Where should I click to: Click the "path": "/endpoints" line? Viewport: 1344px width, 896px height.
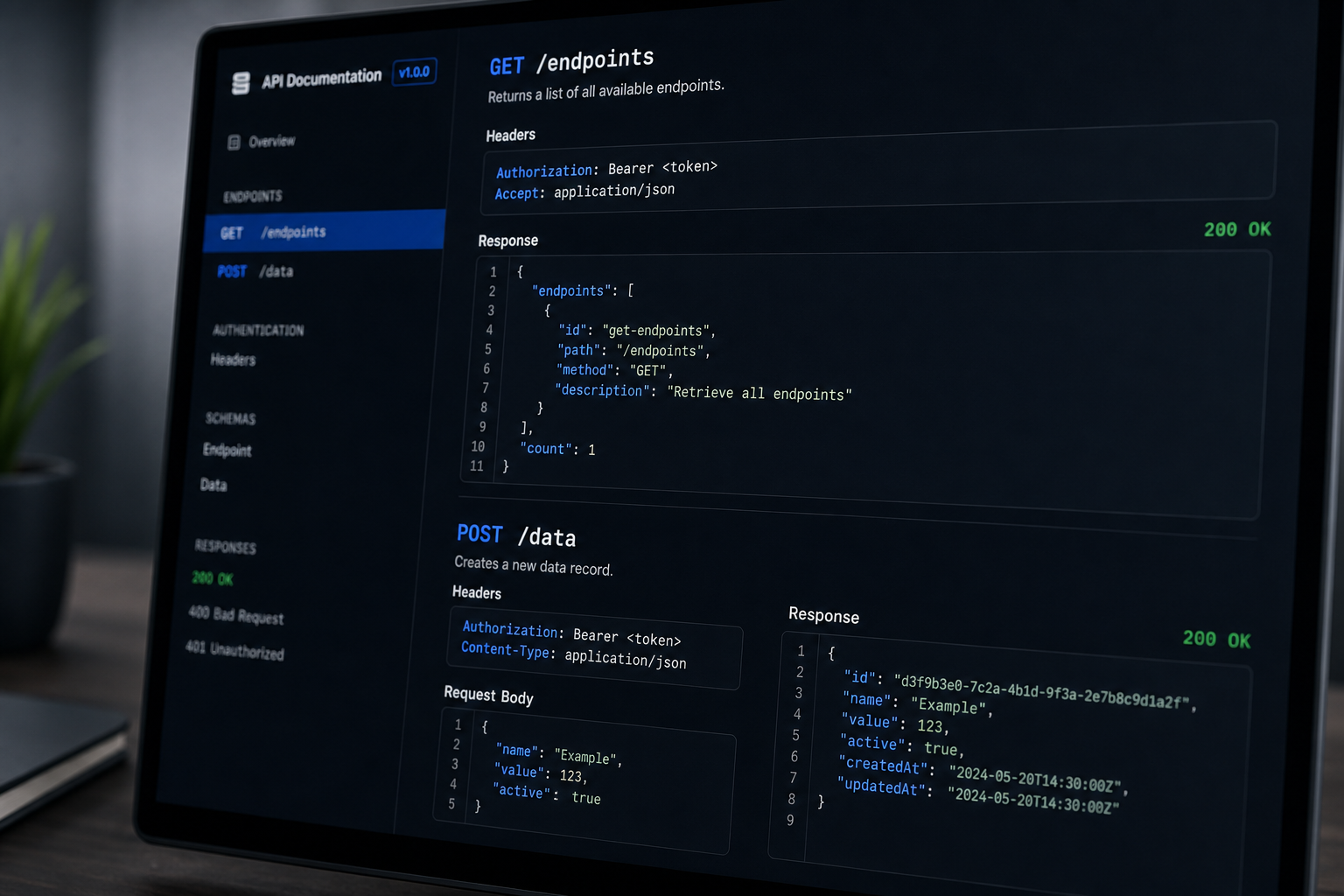pos(633,350)
